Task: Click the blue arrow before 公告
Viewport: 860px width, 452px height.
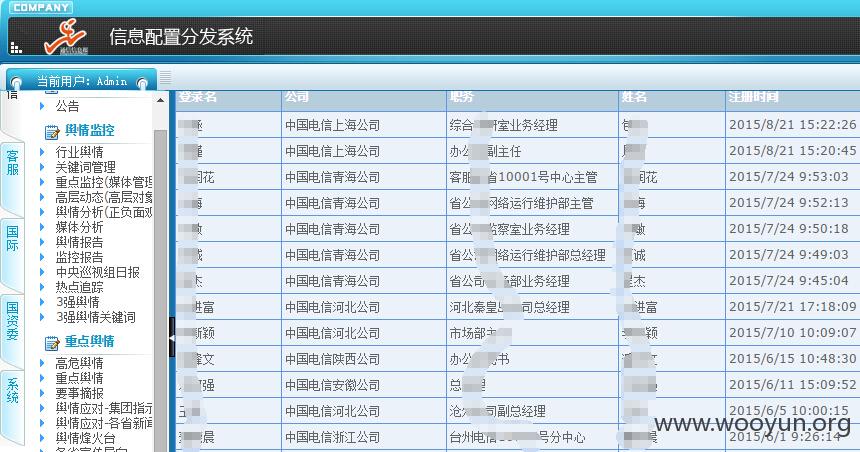Action: click(x=42, y=106)
